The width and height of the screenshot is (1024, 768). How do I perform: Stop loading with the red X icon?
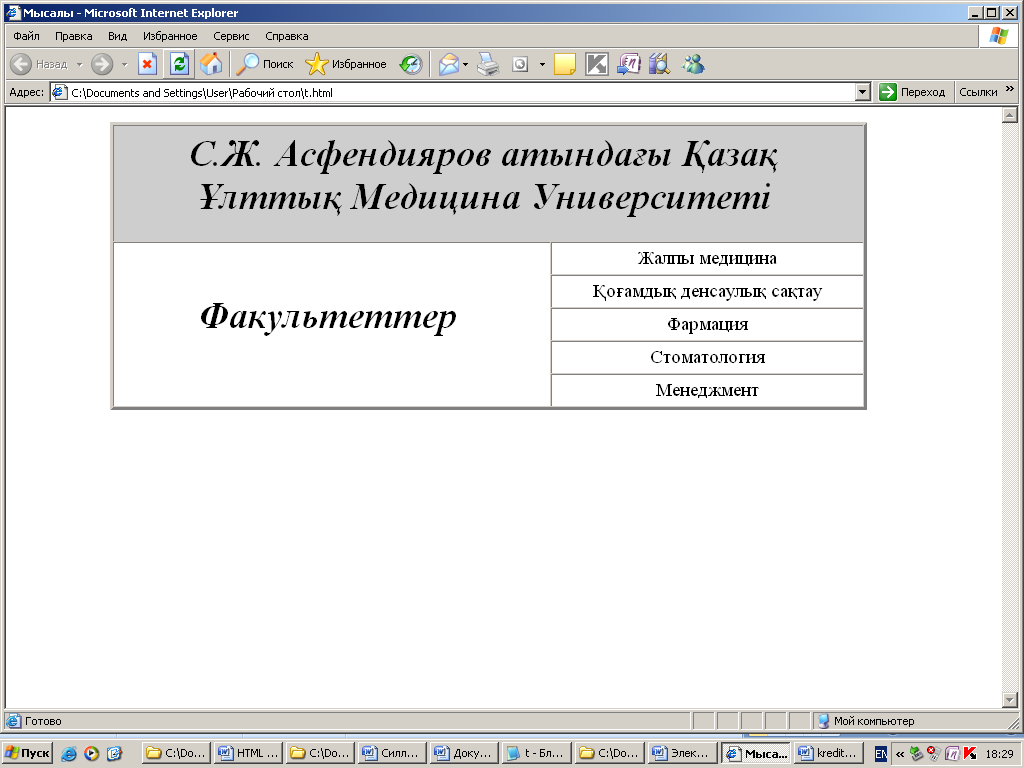coord(148,64)
